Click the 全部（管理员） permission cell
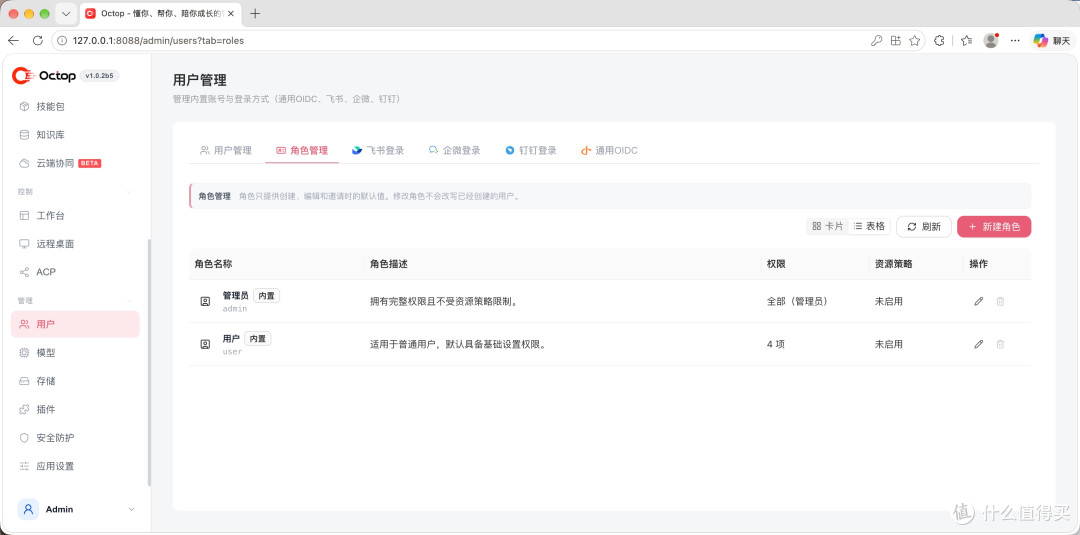The image size is (1080, 535). 797,302
